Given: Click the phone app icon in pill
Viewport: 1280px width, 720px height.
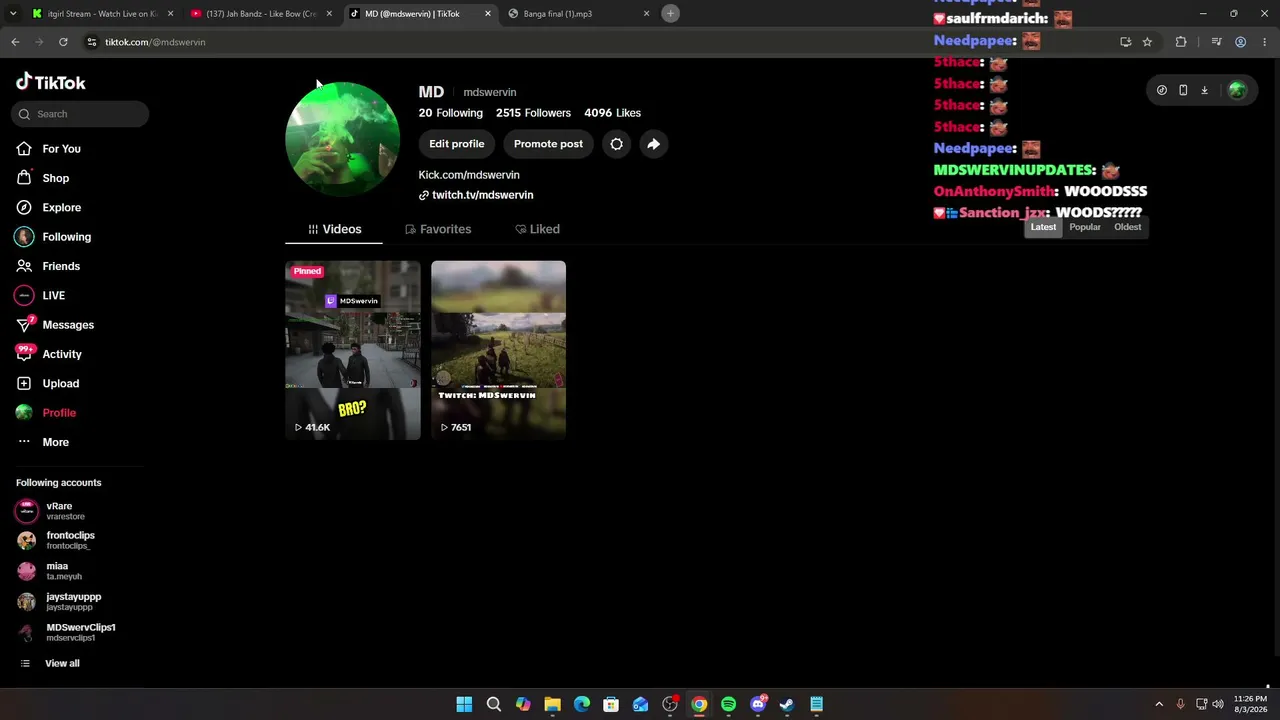Looking at the screenshot, I should pyautogui.click(x=1183, y=90).
